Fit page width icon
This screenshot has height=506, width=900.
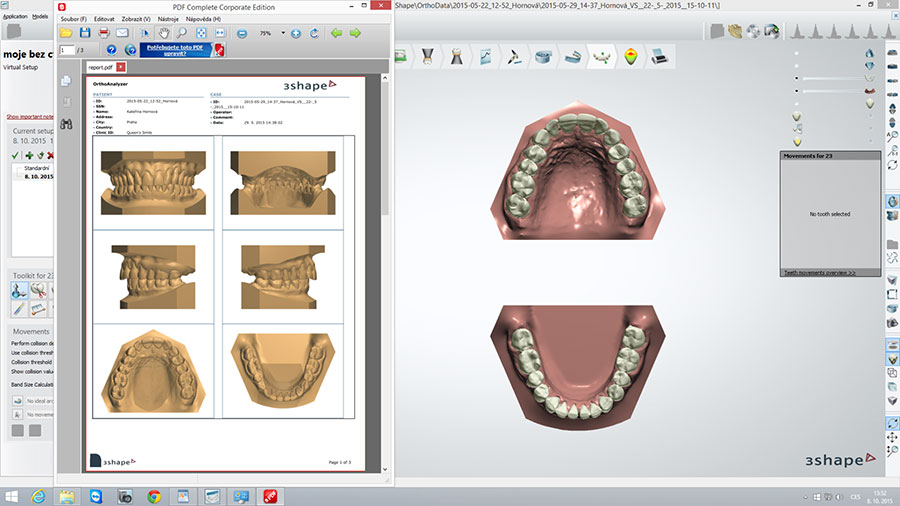220,33
